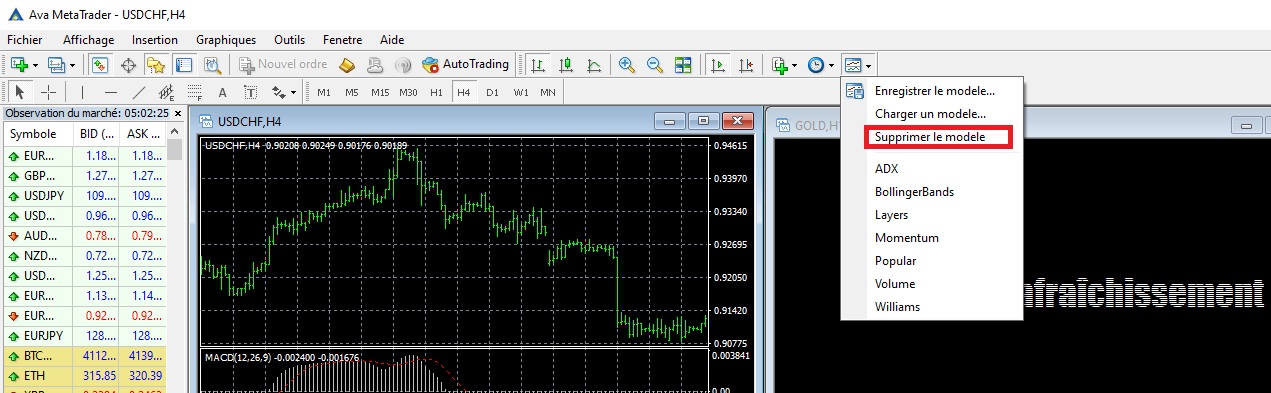This screenshot has height=393, width=1271.
Task: Select the D1 timeframe button
Action: click(492, 93)
